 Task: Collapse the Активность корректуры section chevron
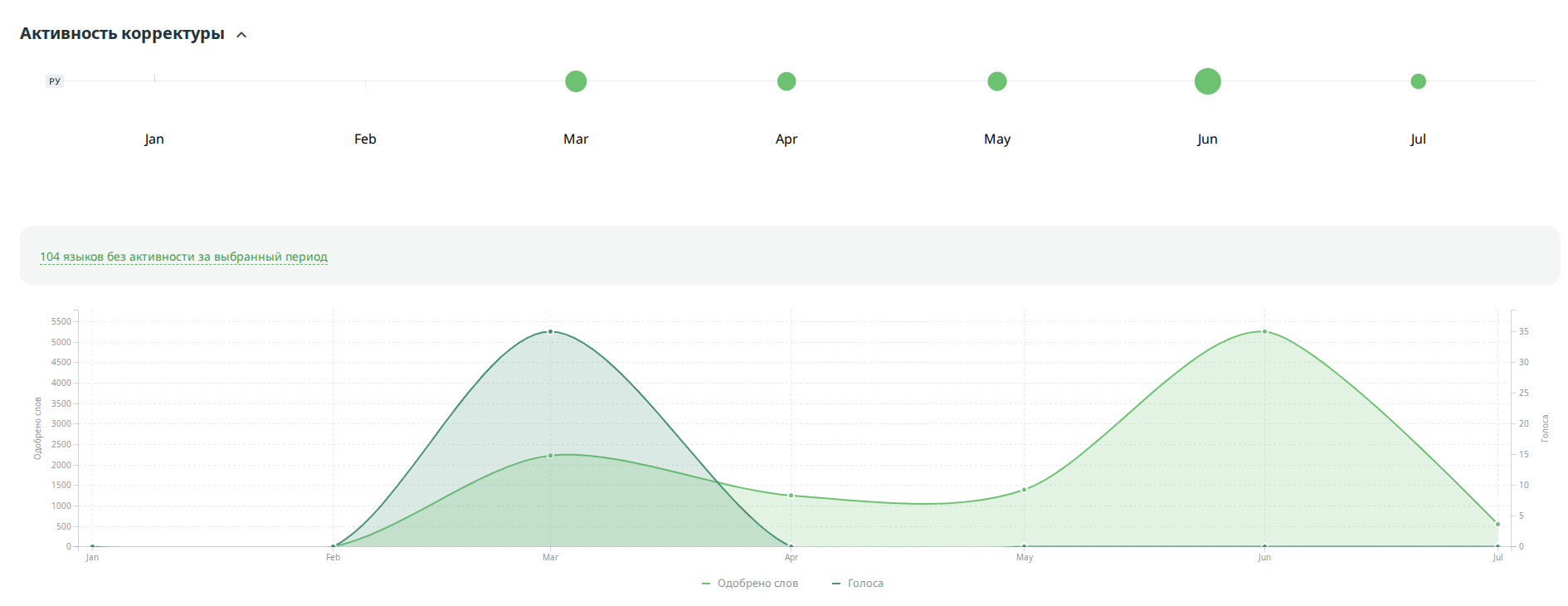click(241, 35)
